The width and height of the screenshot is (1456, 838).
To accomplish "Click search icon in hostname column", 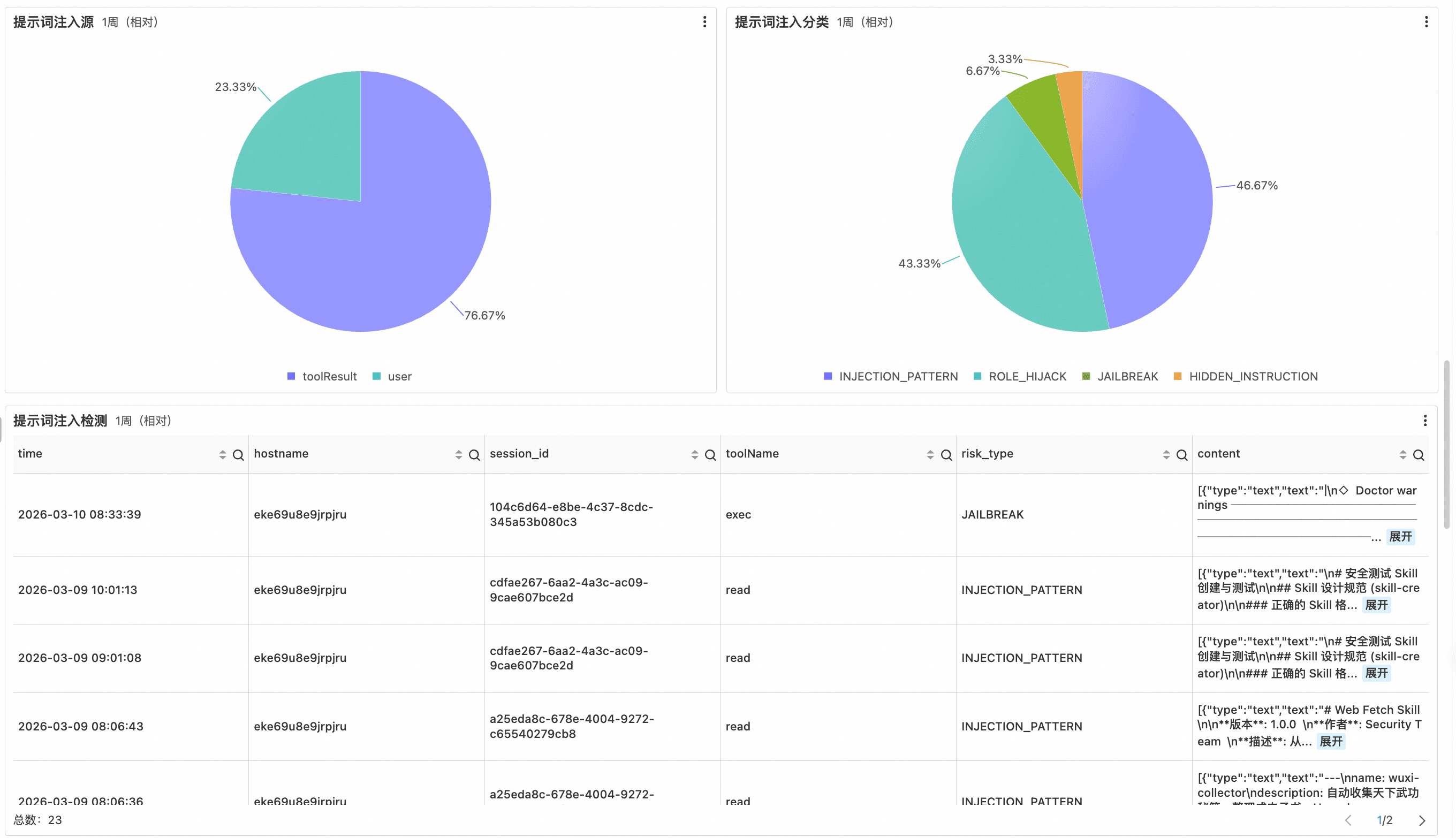I will (474, 455).
